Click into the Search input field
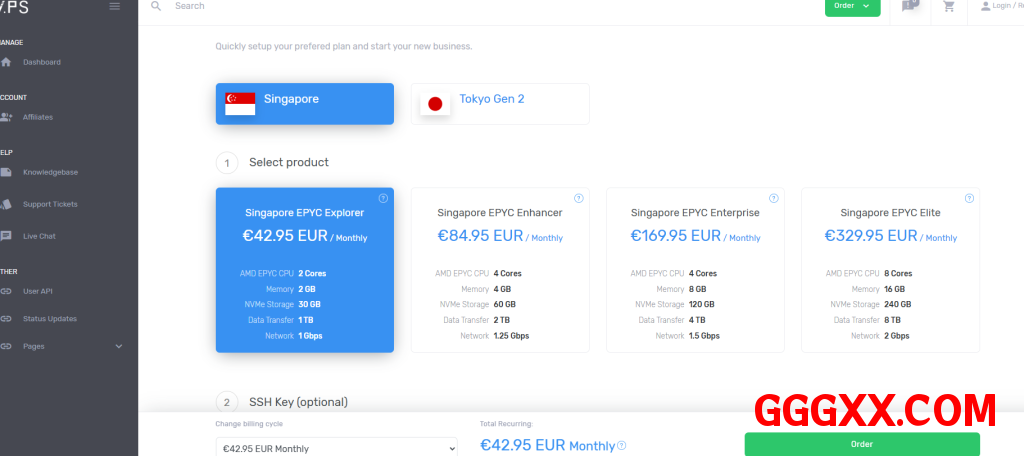This screenshot has width=1024, height=456. (x=400, y=6)
